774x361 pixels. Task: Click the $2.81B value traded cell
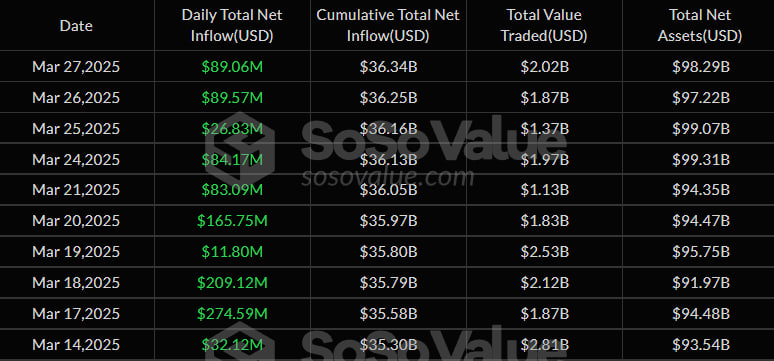544,345
